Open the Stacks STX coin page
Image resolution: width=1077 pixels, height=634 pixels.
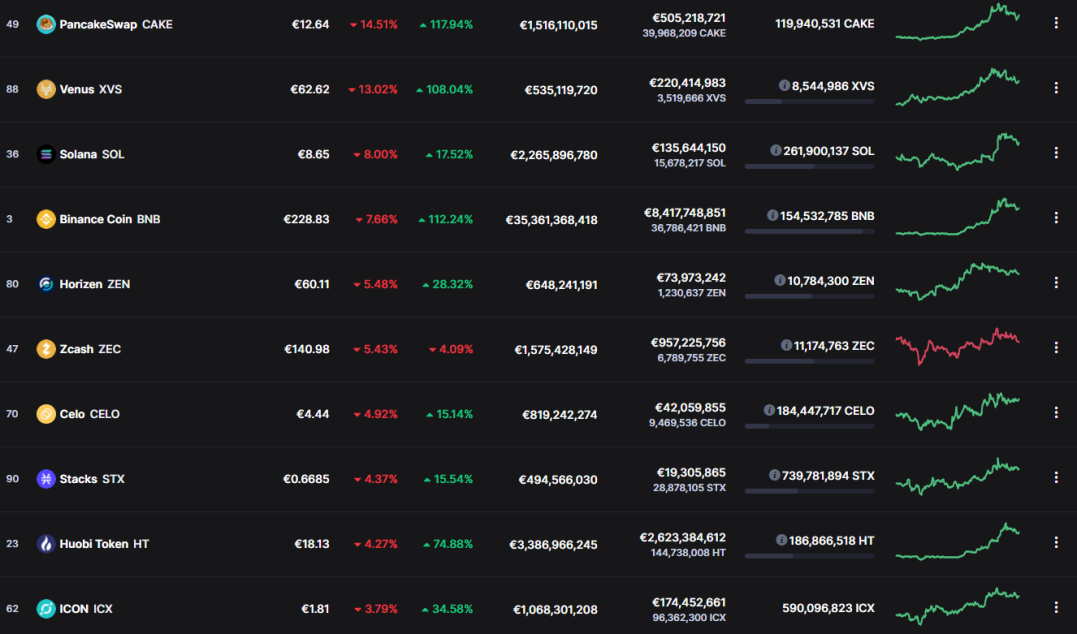coord(92,479)
